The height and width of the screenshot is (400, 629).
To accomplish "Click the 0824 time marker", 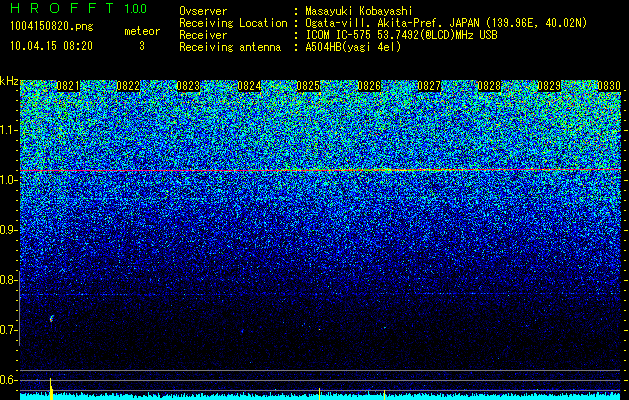I will [x=249, y=86].
